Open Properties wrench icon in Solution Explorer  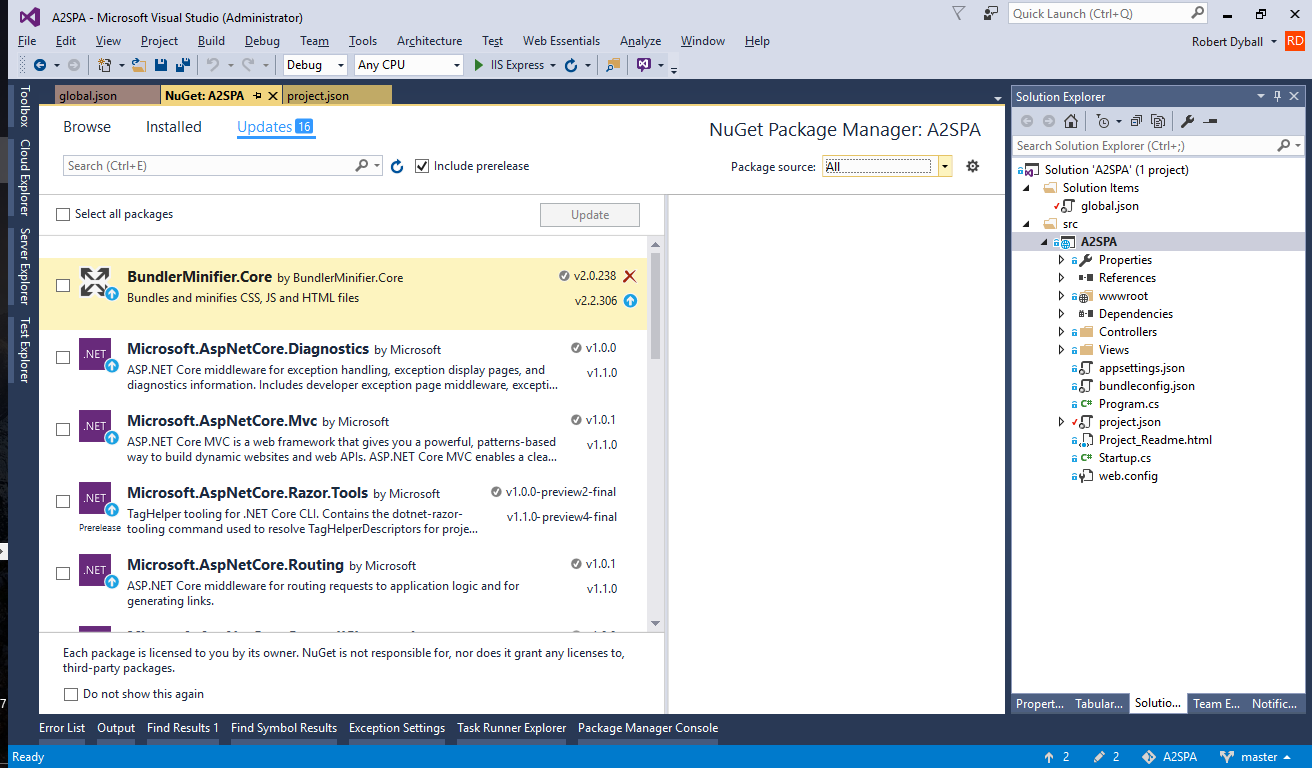[1188, 121]
